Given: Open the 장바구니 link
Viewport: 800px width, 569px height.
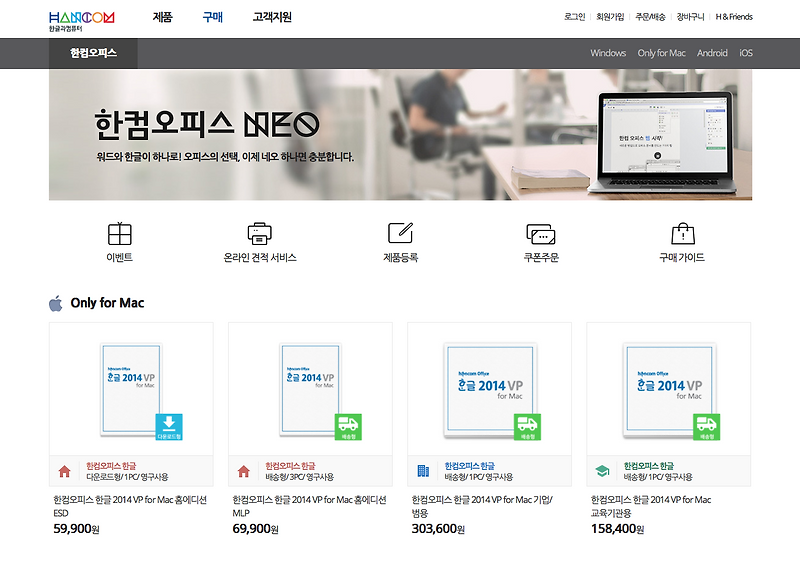Looking at the screenshot, I should click(x=690, y=17).
